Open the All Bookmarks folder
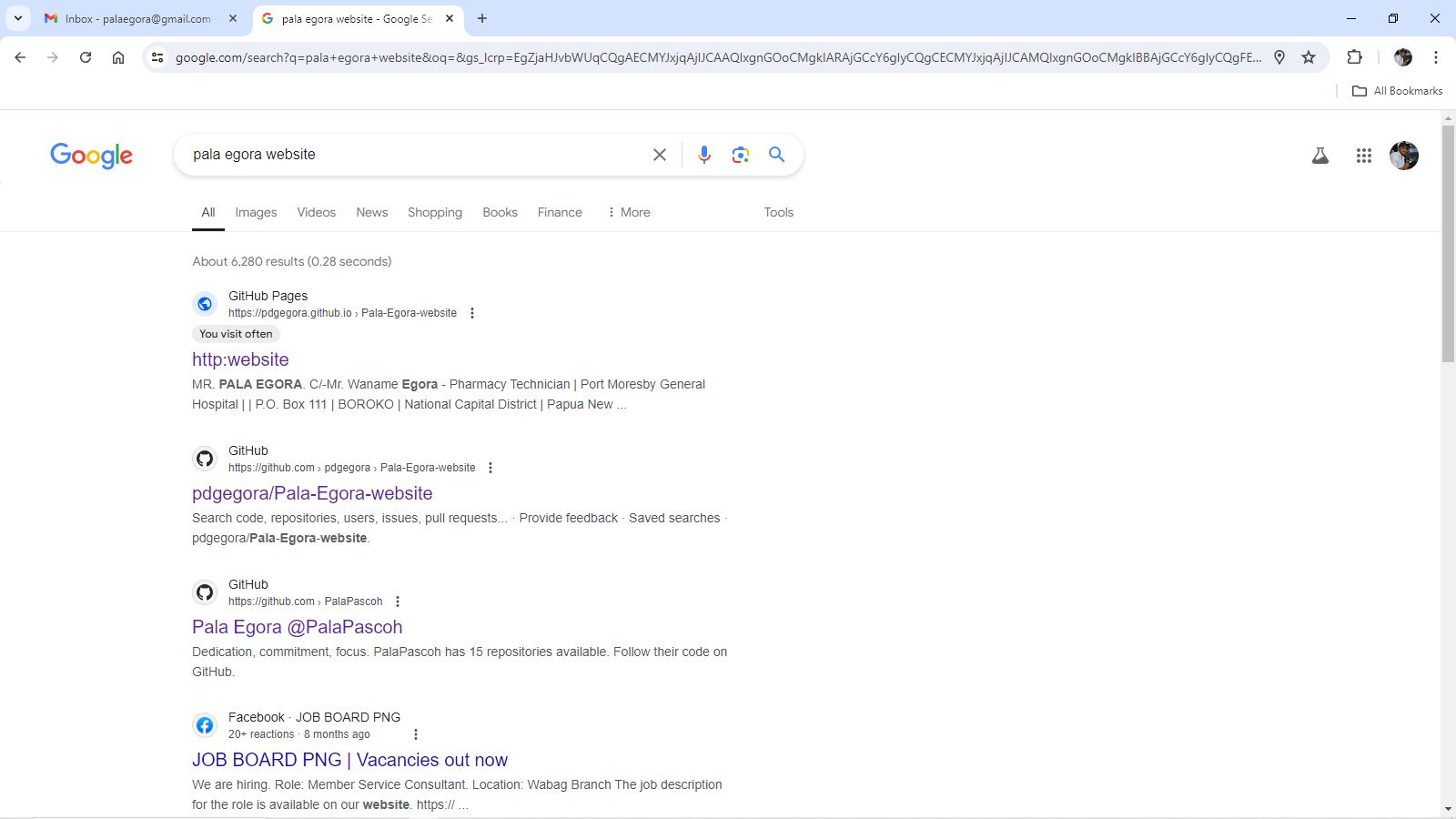 [1398, 91]
